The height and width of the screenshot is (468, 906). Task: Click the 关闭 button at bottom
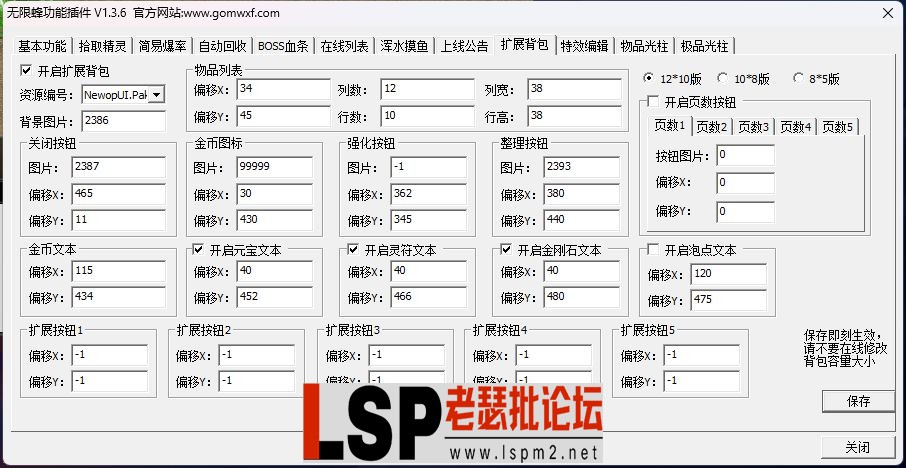[858, 447]
